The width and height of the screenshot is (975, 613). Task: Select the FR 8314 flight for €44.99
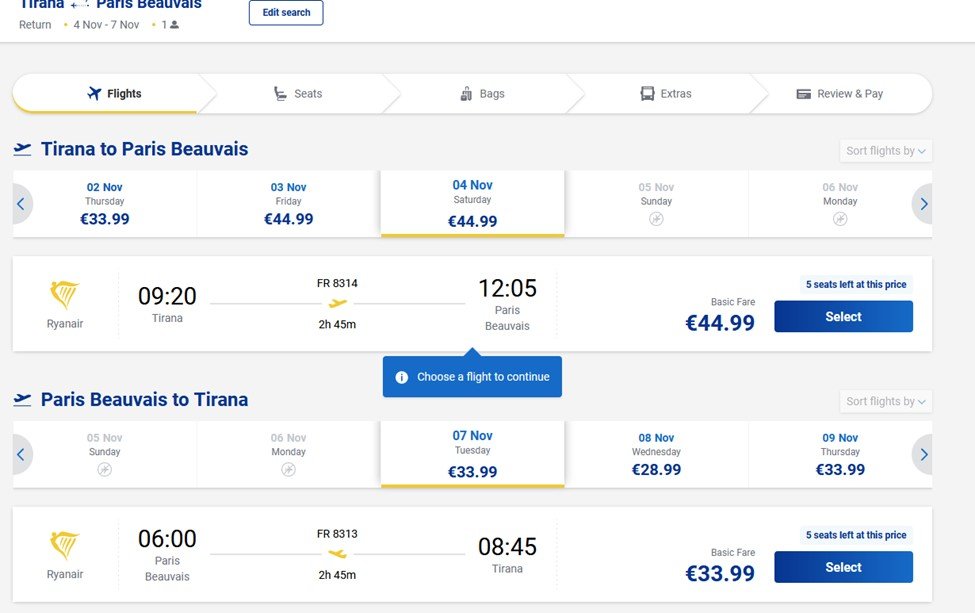(x=843, y=316)
